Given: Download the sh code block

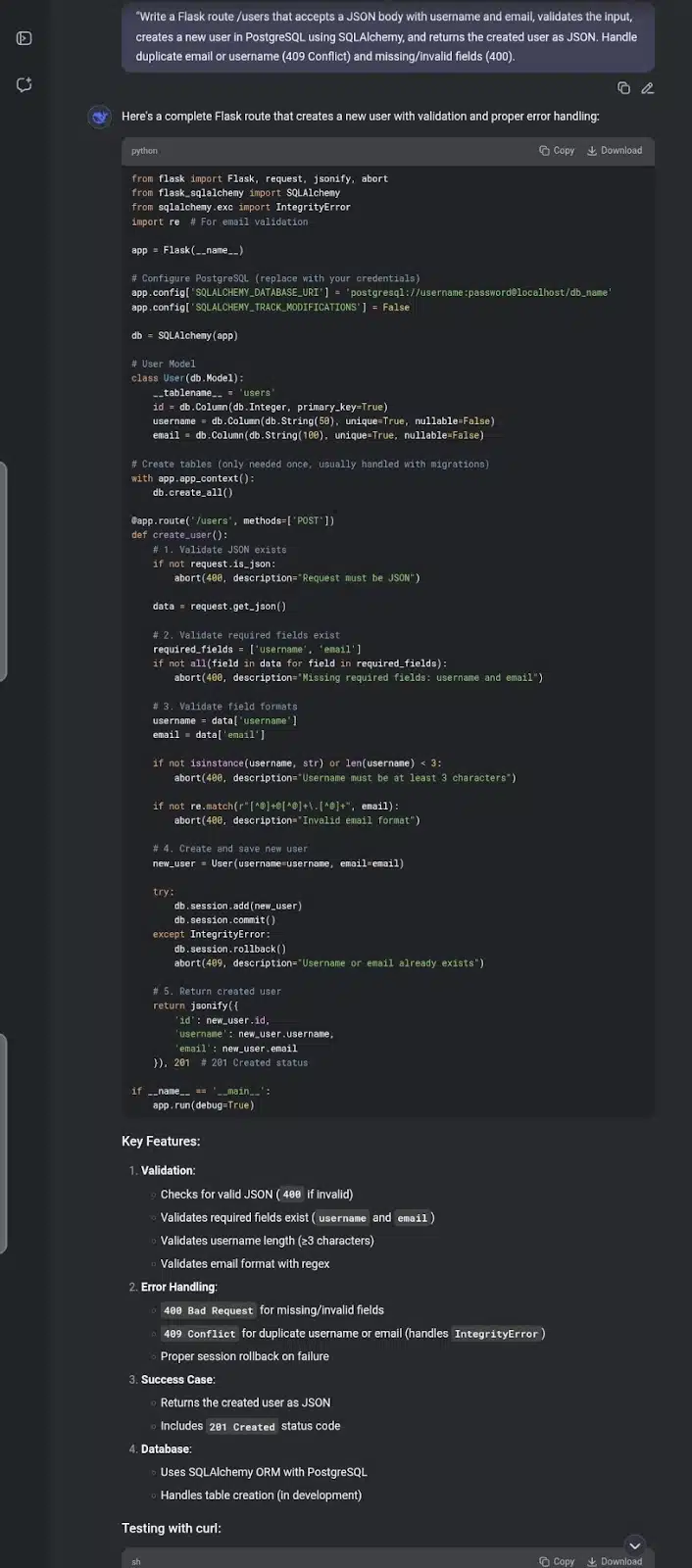Looking at the screenshot, I should (x=615, y=1561).
